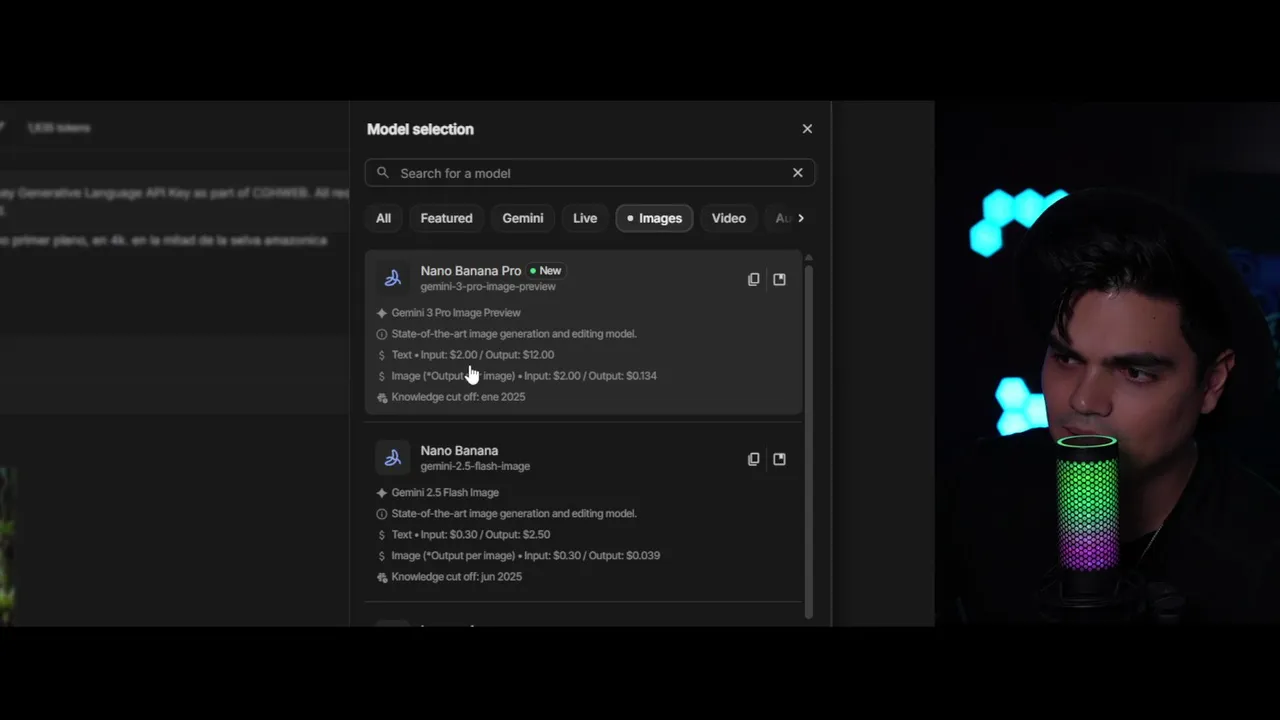Click image pricing with Output $0.134
1280x720 pixels.
524,376
